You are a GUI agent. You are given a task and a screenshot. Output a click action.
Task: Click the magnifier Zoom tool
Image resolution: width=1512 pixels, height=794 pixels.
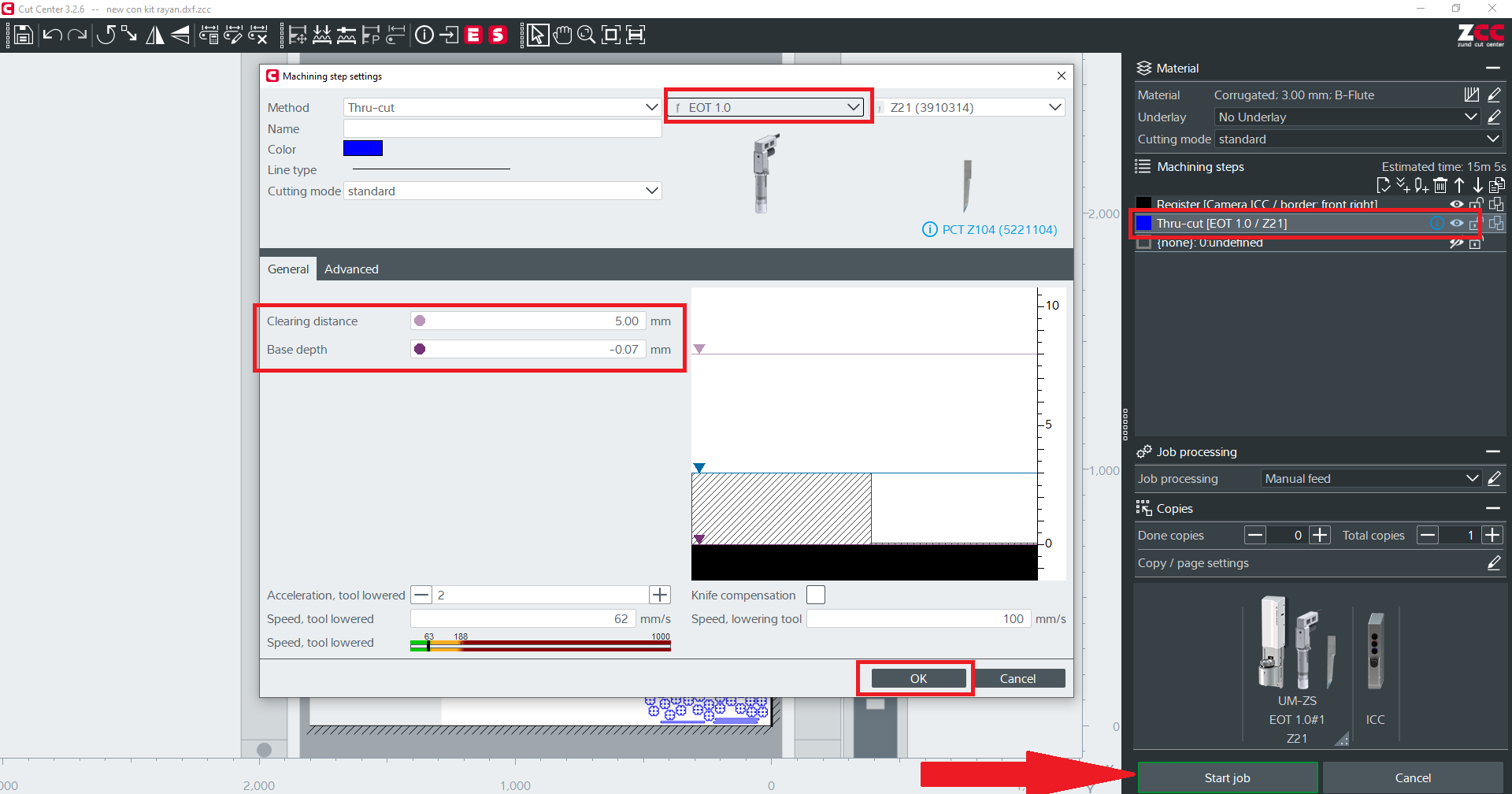pos(586,35)
